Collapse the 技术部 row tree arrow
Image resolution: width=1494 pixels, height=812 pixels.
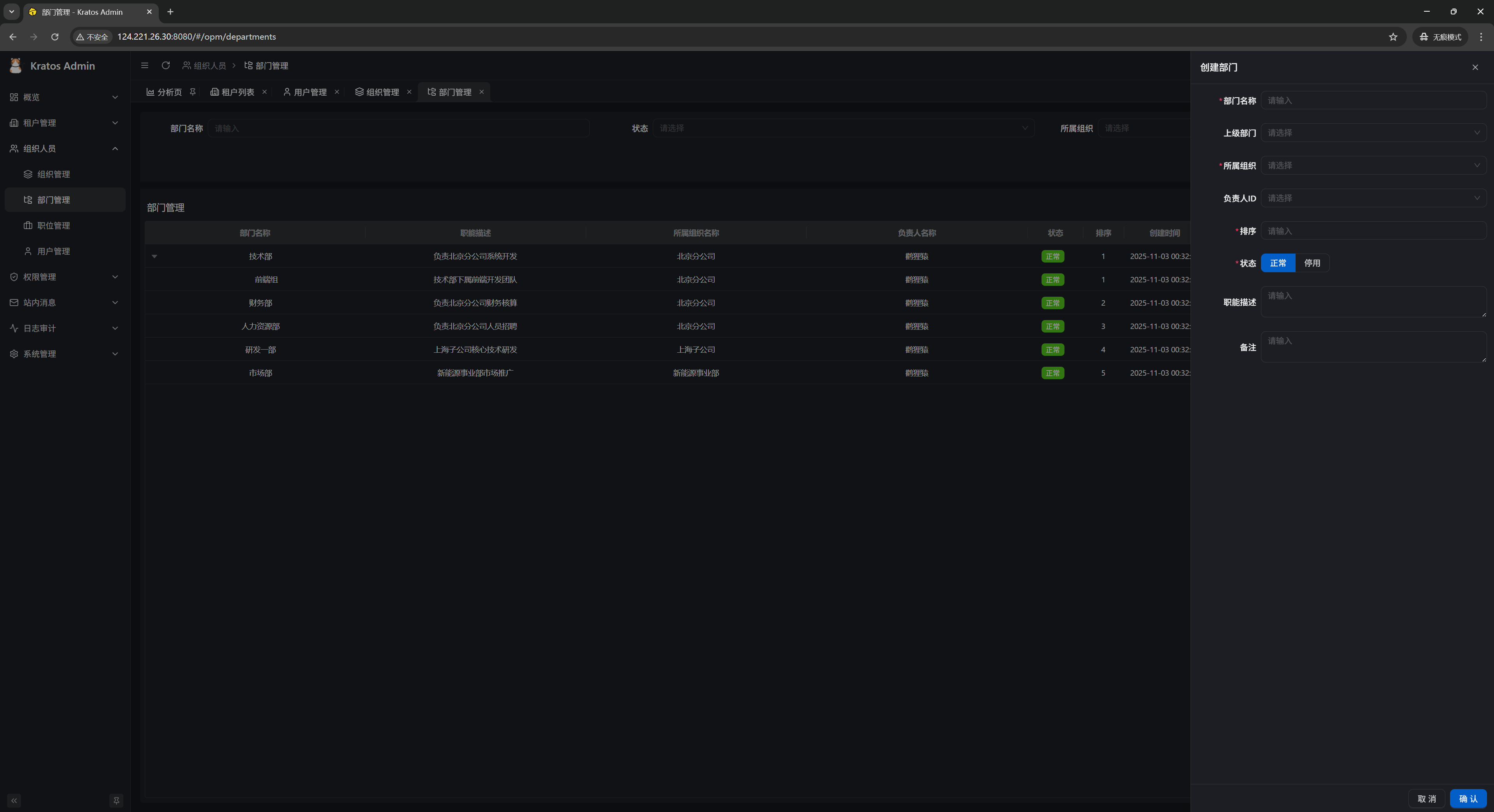(154, 256)
